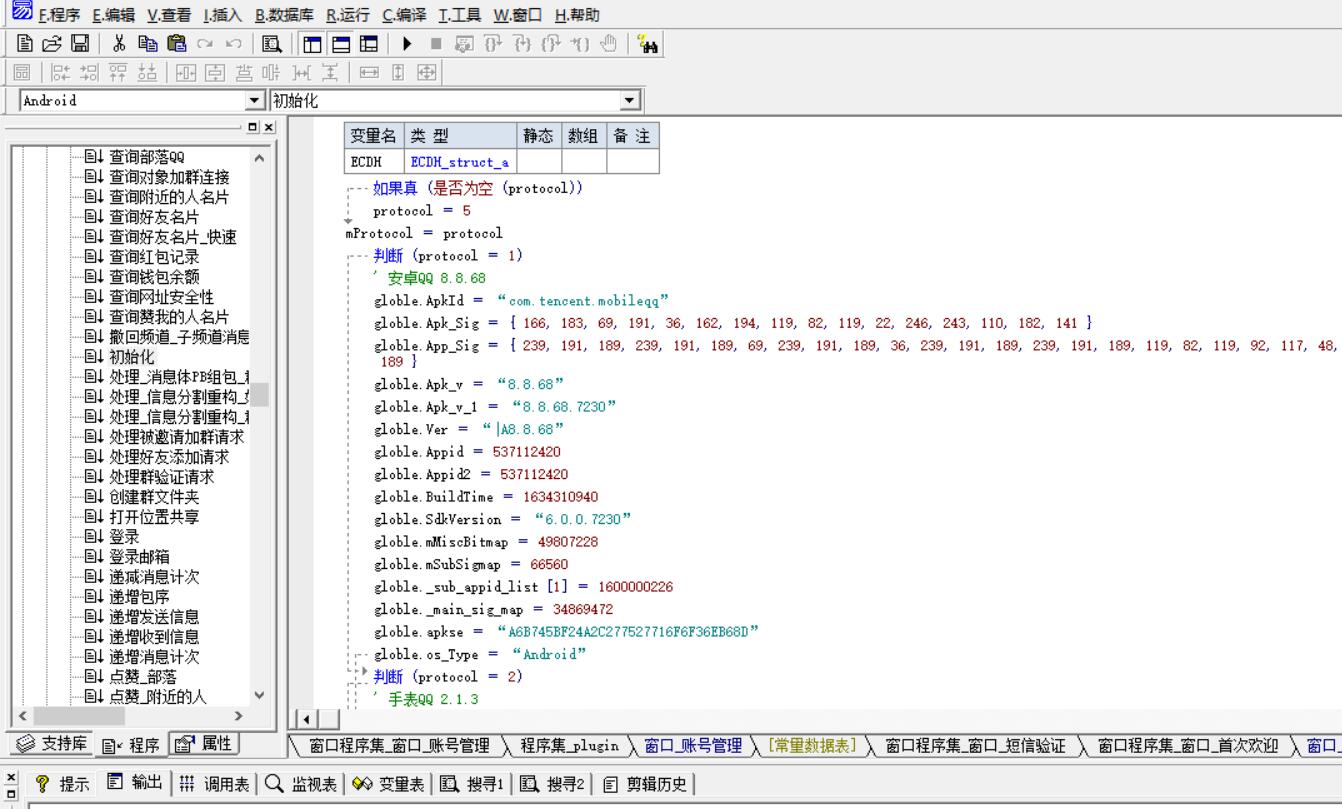Select 查询部落QQ in the tree
Screen dimensions: 1342x809
tap(146, 157)
